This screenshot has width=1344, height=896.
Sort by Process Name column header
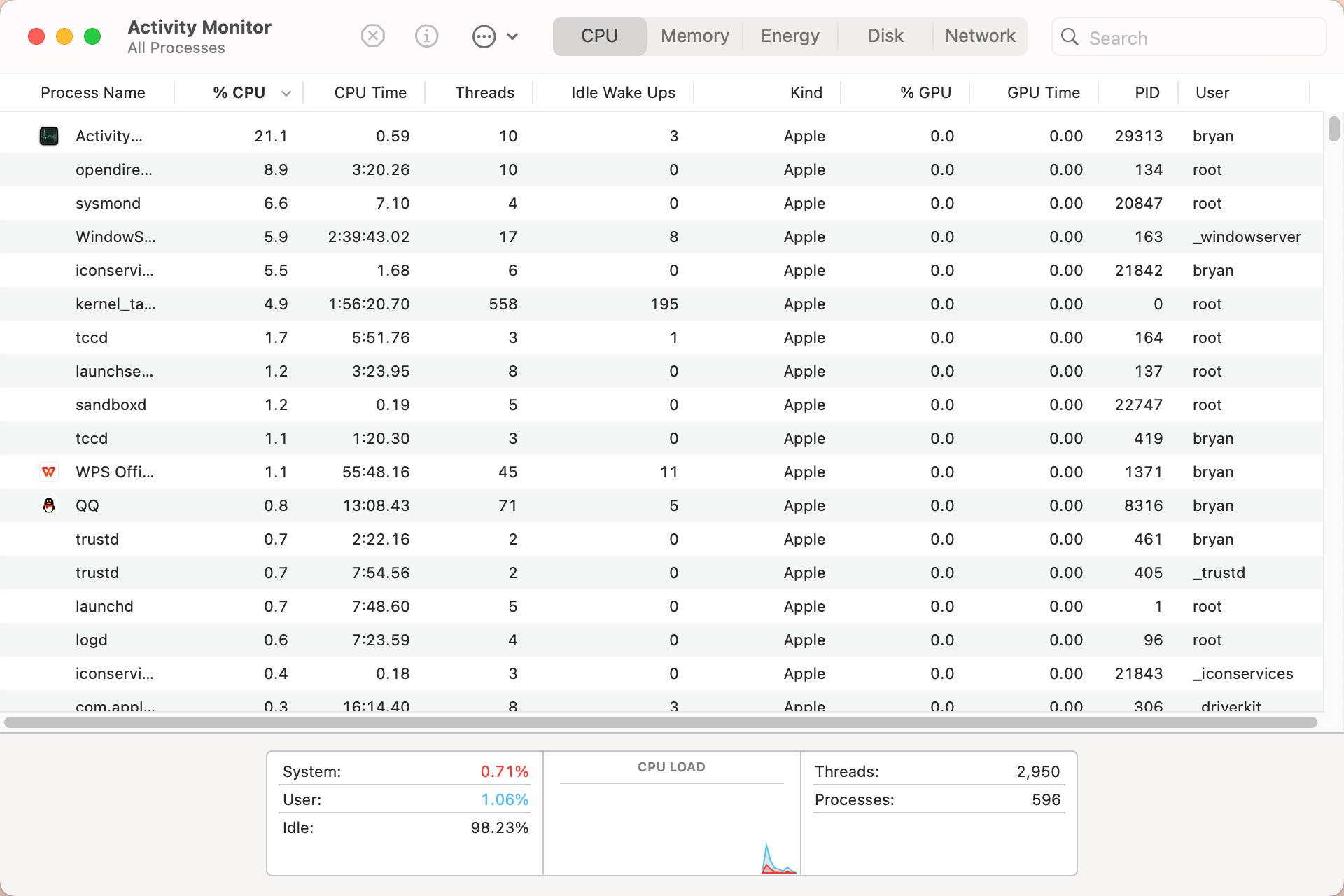93,92
